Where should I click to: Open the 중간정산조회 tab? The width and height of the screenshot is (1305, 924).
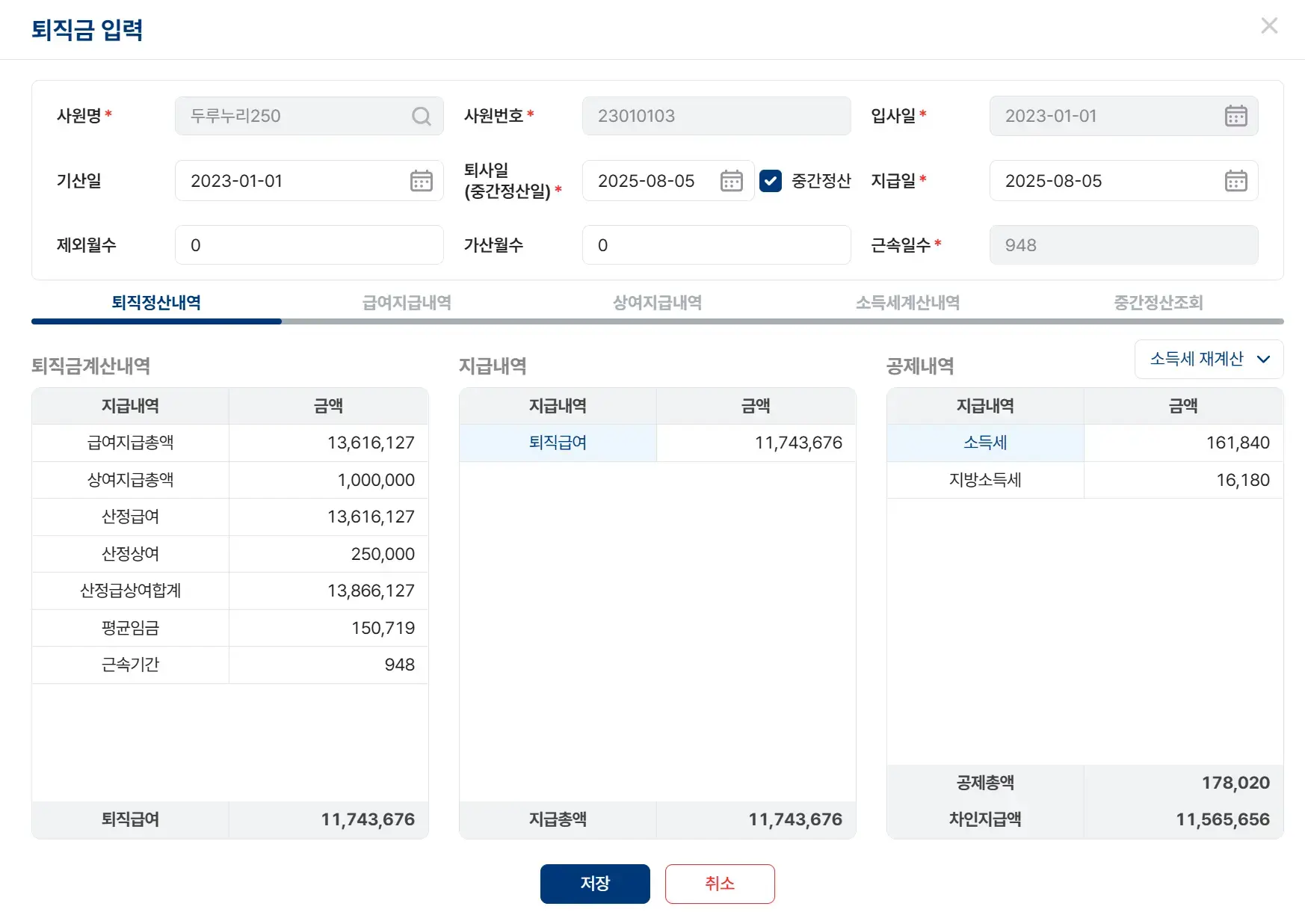point(1158,302)
